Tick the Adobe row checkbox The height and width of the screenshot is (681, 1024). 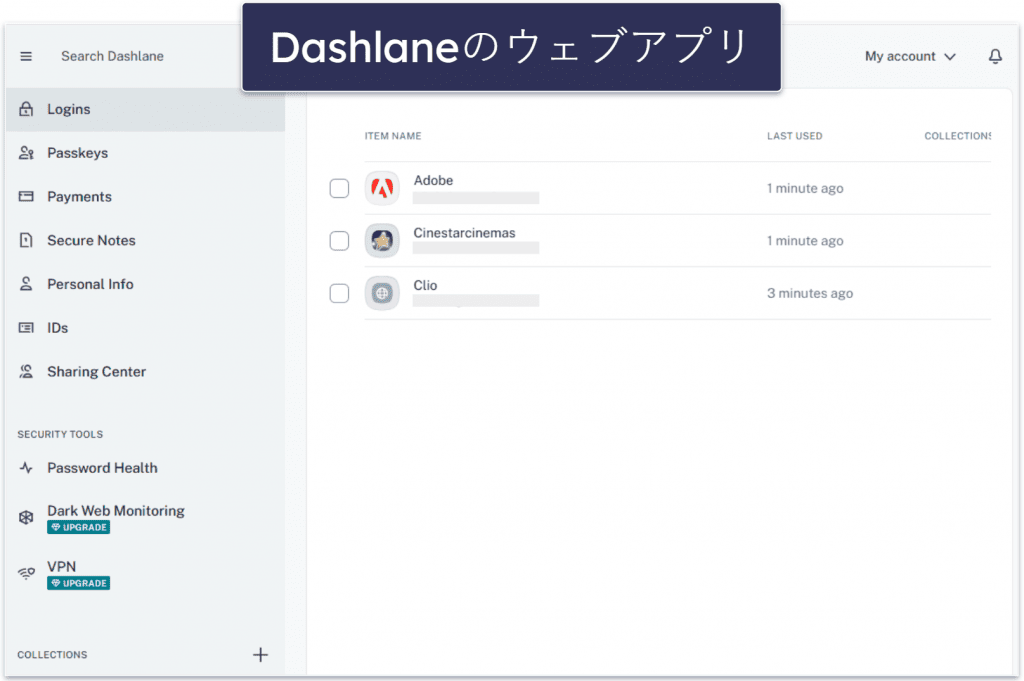339,188
